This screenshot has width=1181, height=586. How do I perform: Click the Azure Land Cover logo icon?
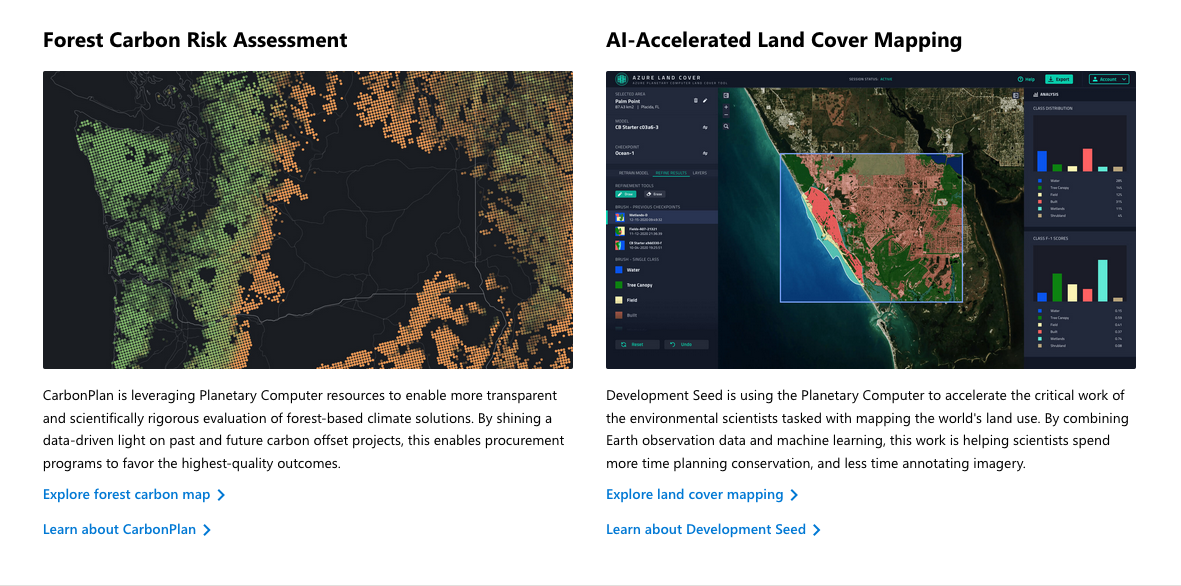coord(621,79)
